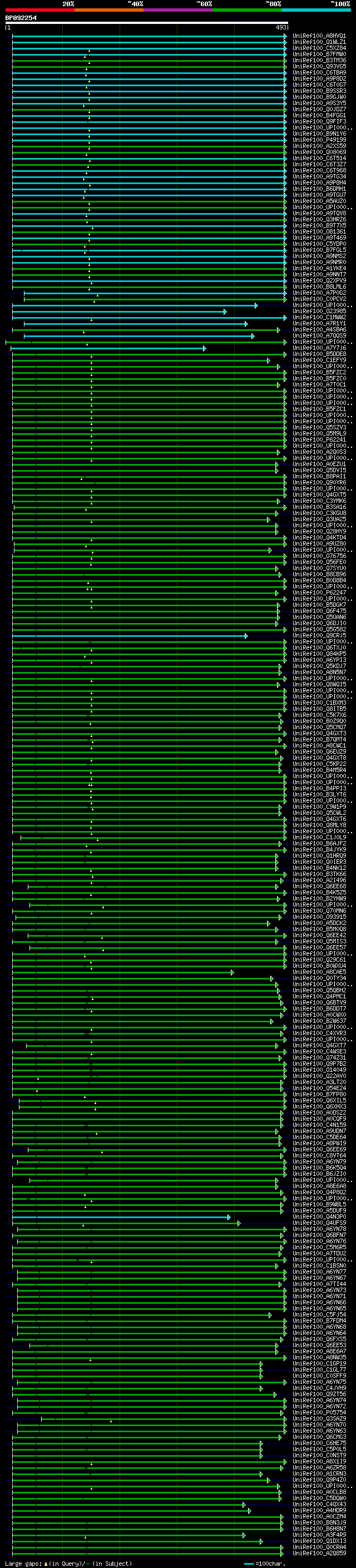Select the UniRef100_Q1WLZ1 hit label

(x=319, y=42)
